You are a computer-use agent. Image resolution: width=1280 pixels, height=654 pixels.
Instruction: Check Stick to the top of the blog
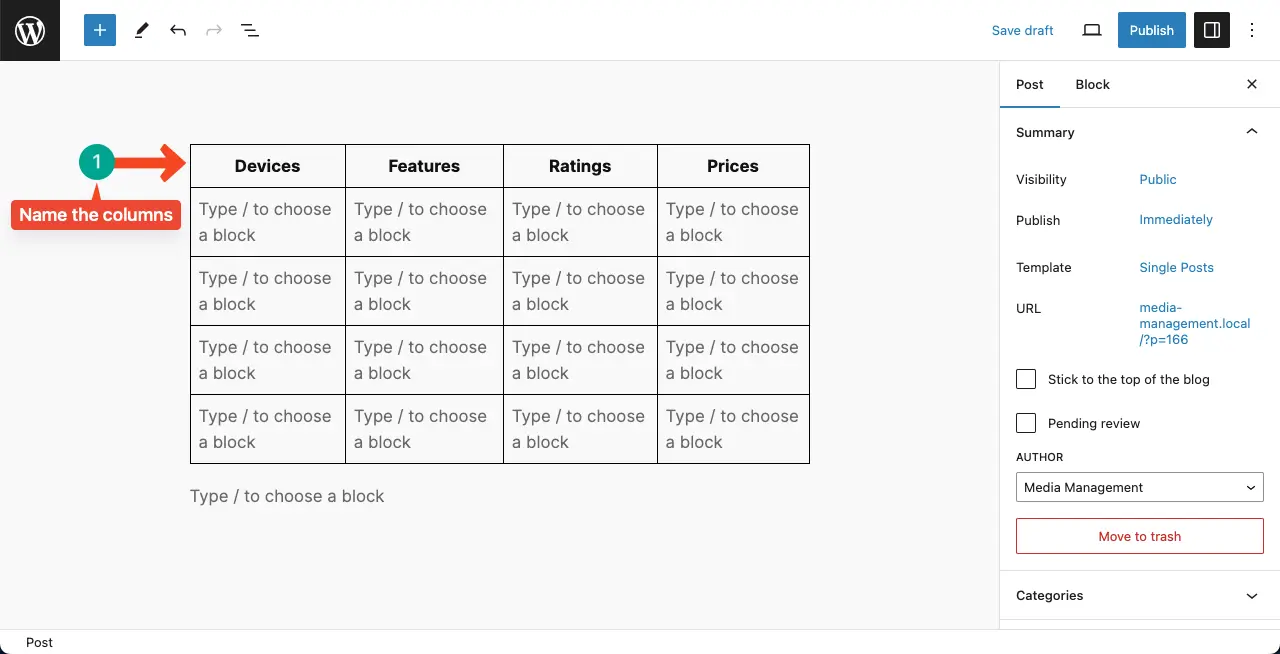coord(1026,379)
